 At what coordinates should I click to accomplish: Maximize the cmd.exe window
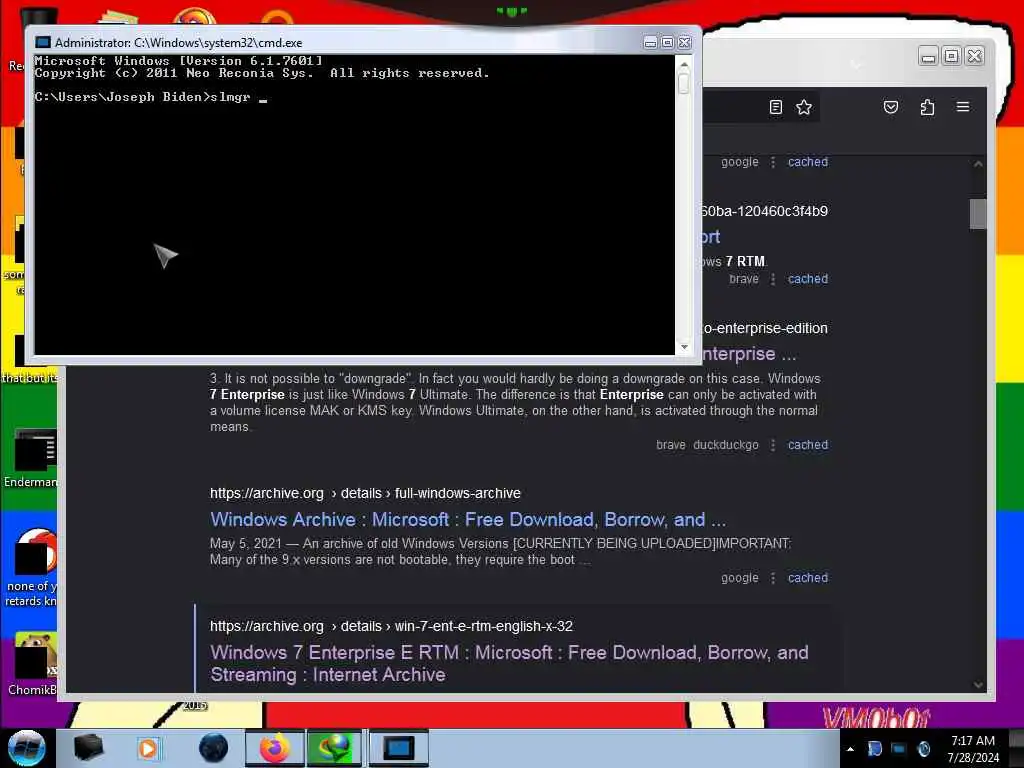tap(667, 42)
